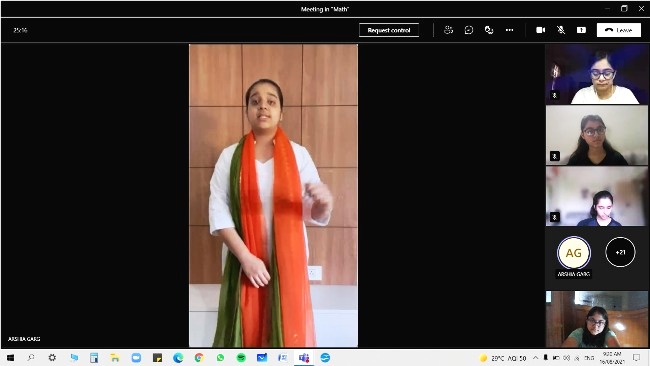Select participant video of girl looking down
This screenshot has width=650, height=366.
tap(597, 196)
